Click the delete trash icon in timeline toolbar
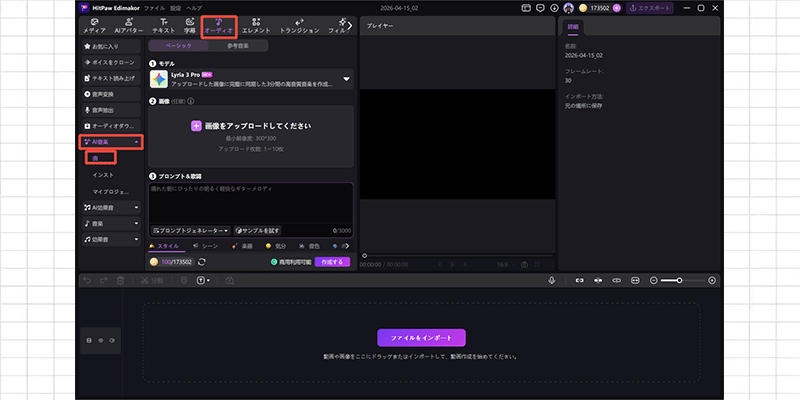 pos(120,280)
